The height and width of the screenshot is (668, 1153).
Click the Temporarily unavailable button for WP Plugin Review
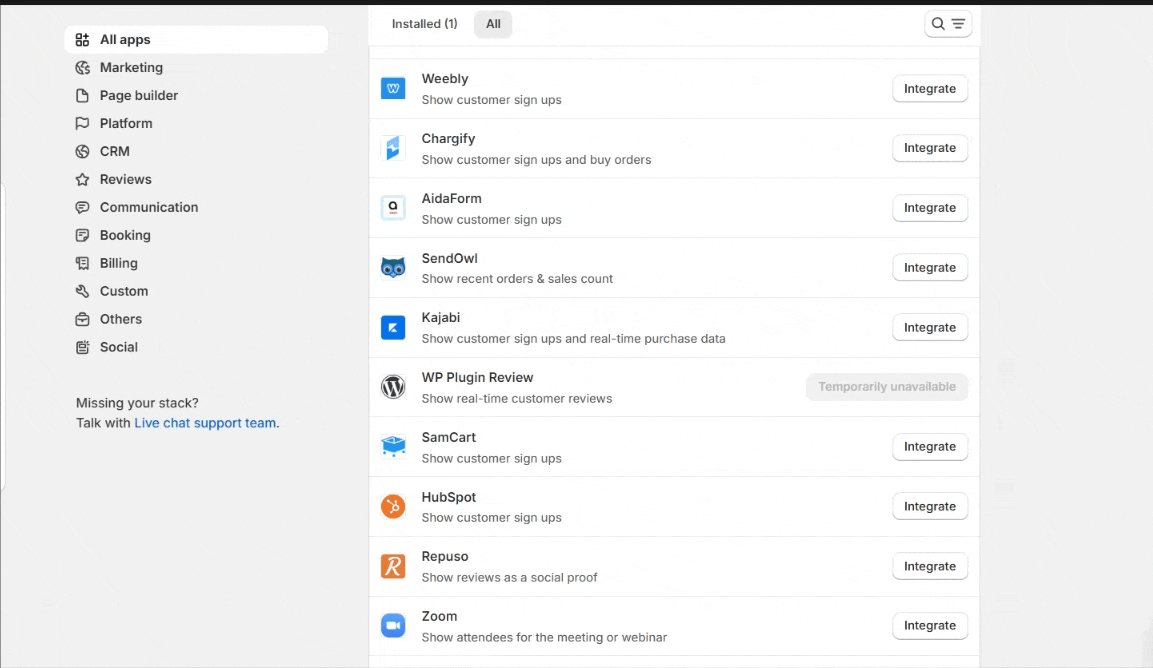tap(887, 387)
